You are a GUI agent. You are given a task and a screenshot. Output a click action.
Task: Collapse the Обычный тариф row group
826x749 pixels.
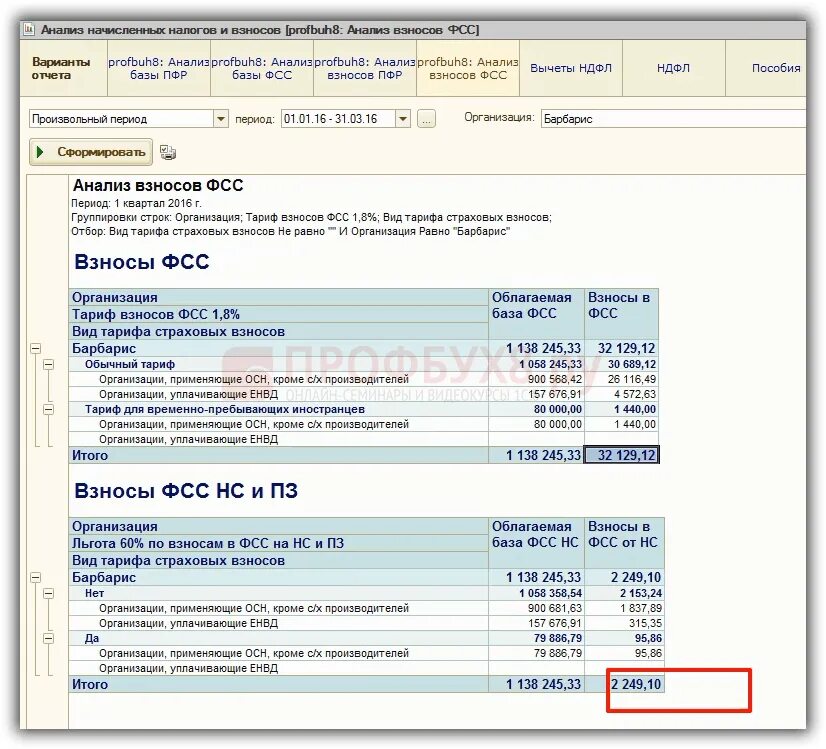point(51,363)
